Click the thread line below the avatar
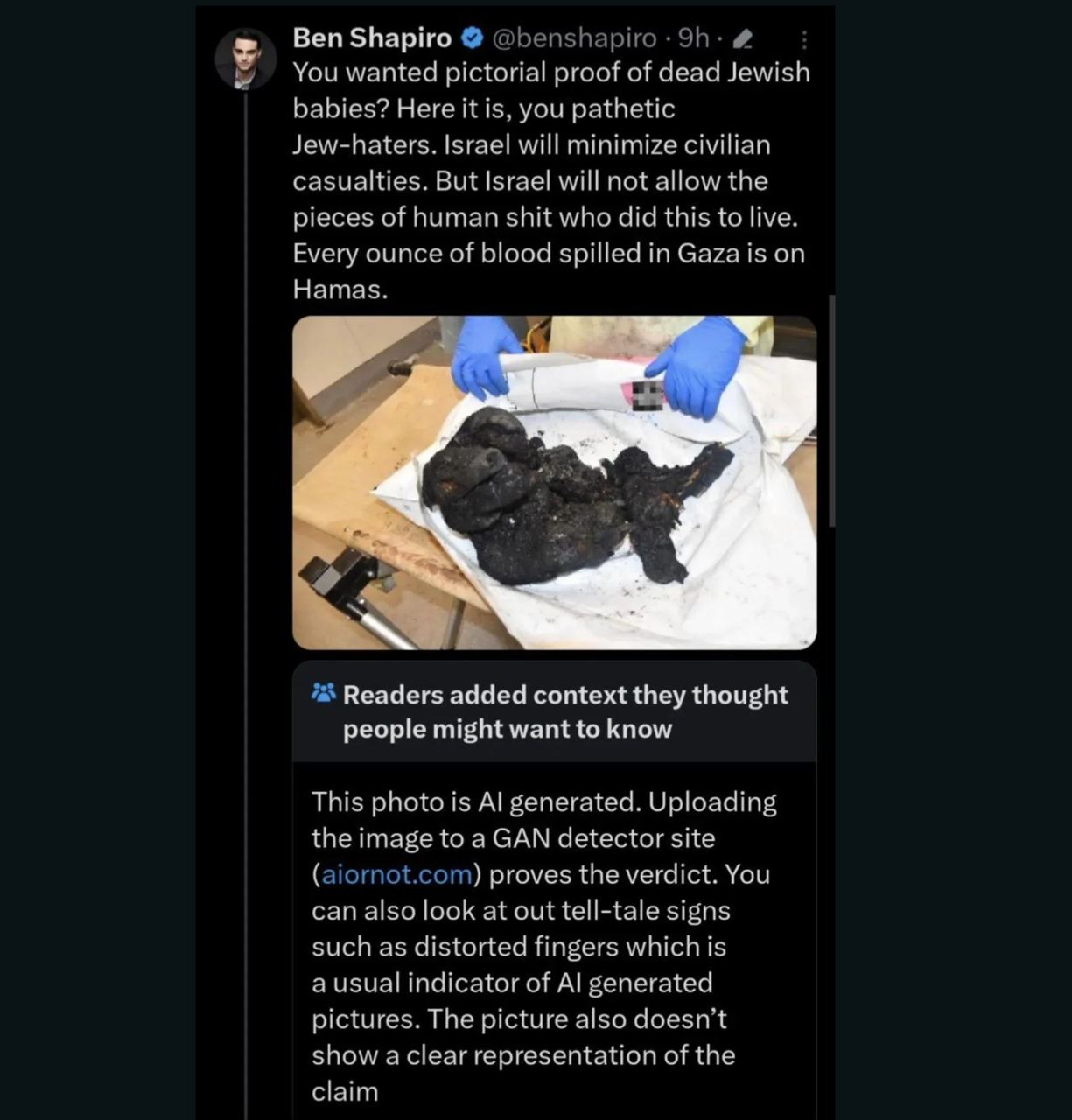 246,604
